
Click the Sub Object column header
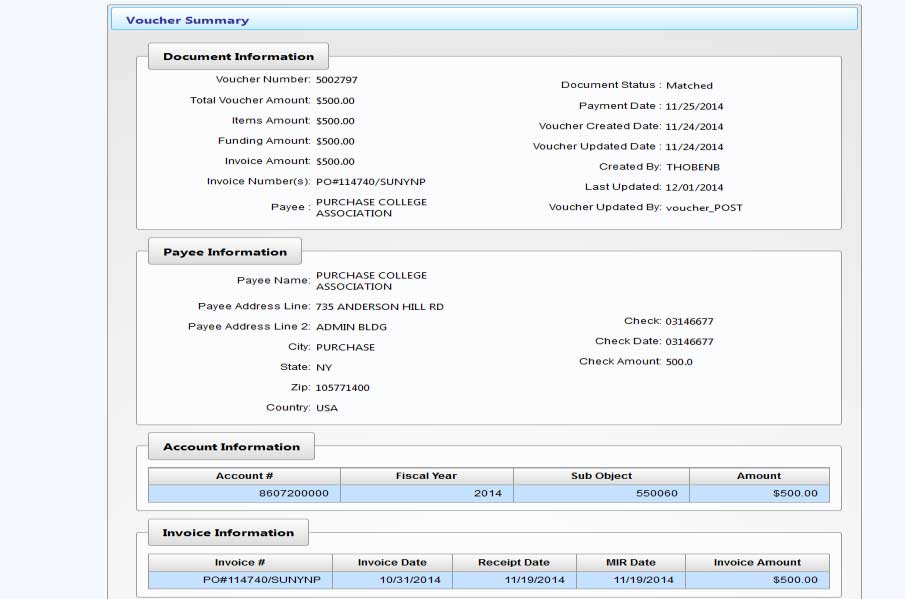tap(601, 476)
